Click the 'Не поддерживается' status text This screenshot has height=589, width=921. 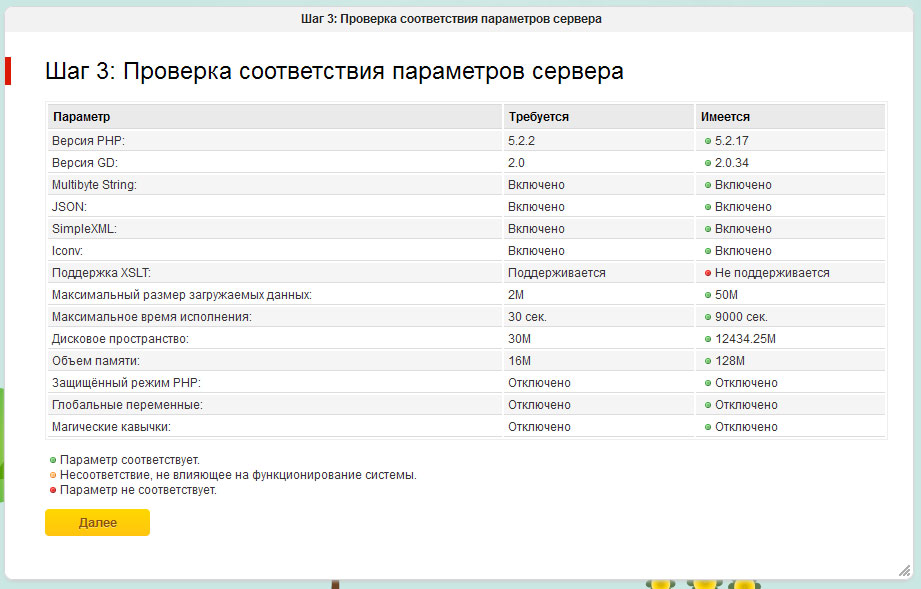pyautogui.click(x=772, y=273)
